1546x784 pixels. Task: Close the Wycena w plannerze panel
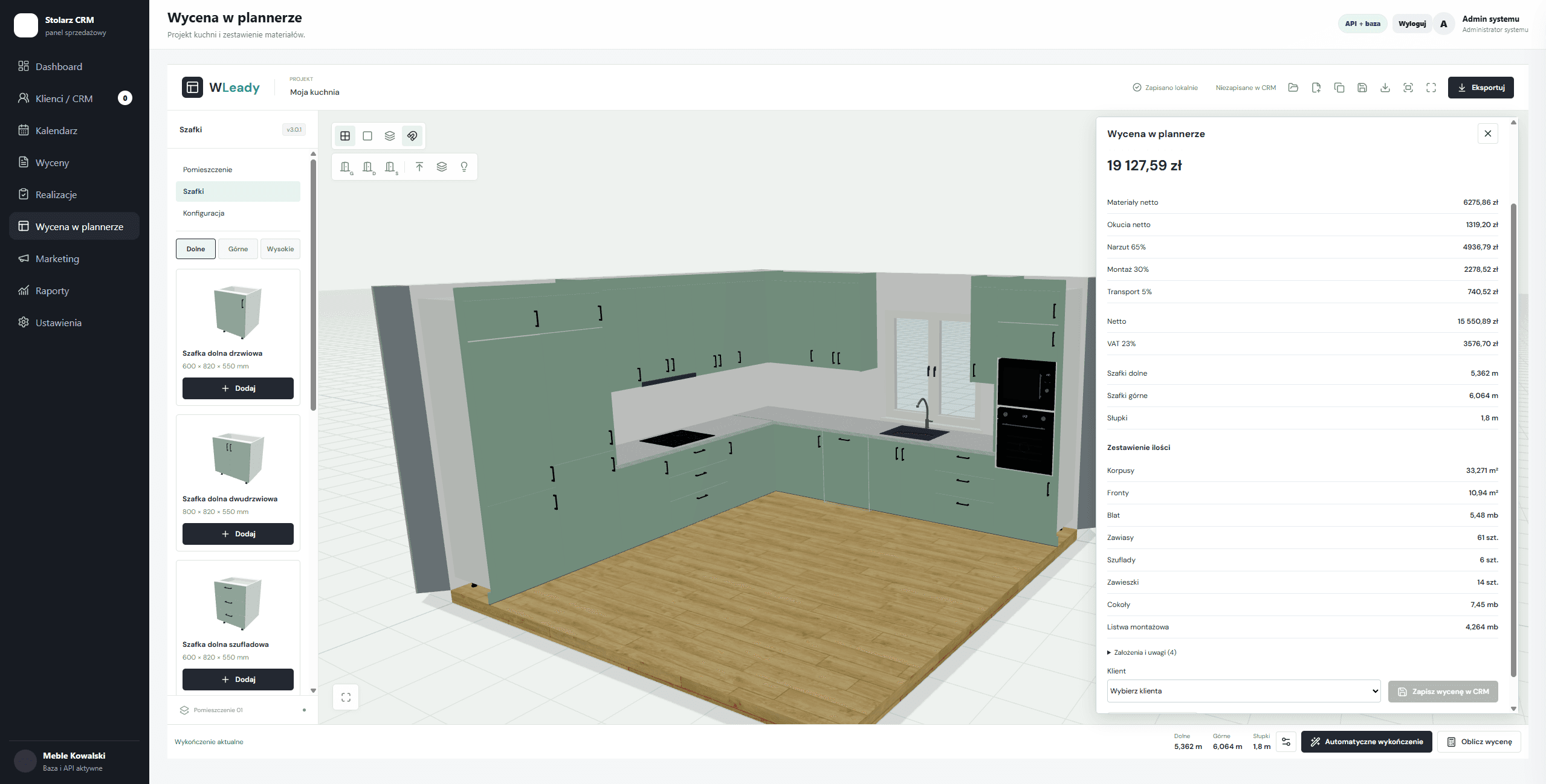point(1488,133)
